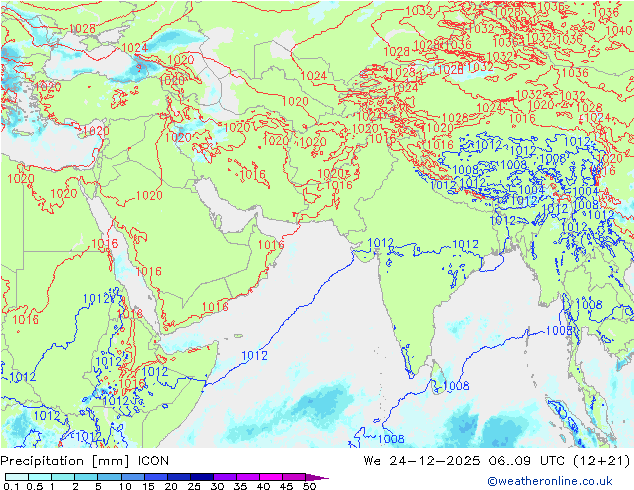
Task: Select the 40 to 45 mm legend swatch
Action: [x=271, y=477]
